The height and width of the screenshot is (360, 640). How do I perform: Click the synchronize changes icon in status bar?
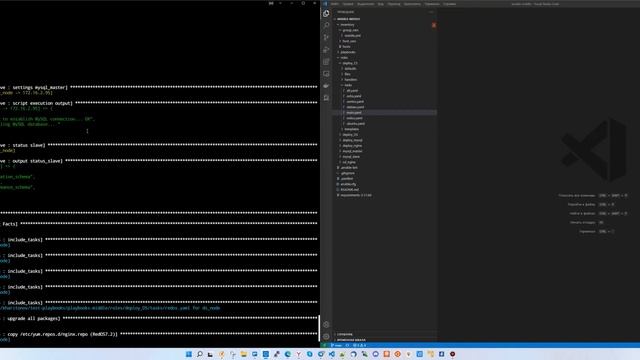tap(347, 345)
